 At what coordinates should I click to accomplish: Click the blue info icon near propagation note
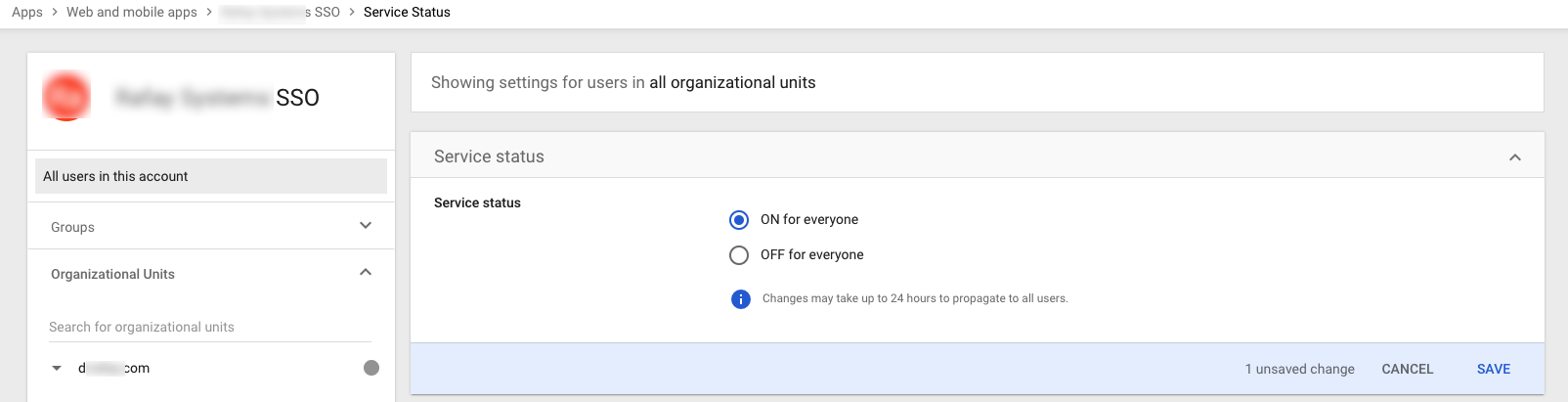coord(741,299)
